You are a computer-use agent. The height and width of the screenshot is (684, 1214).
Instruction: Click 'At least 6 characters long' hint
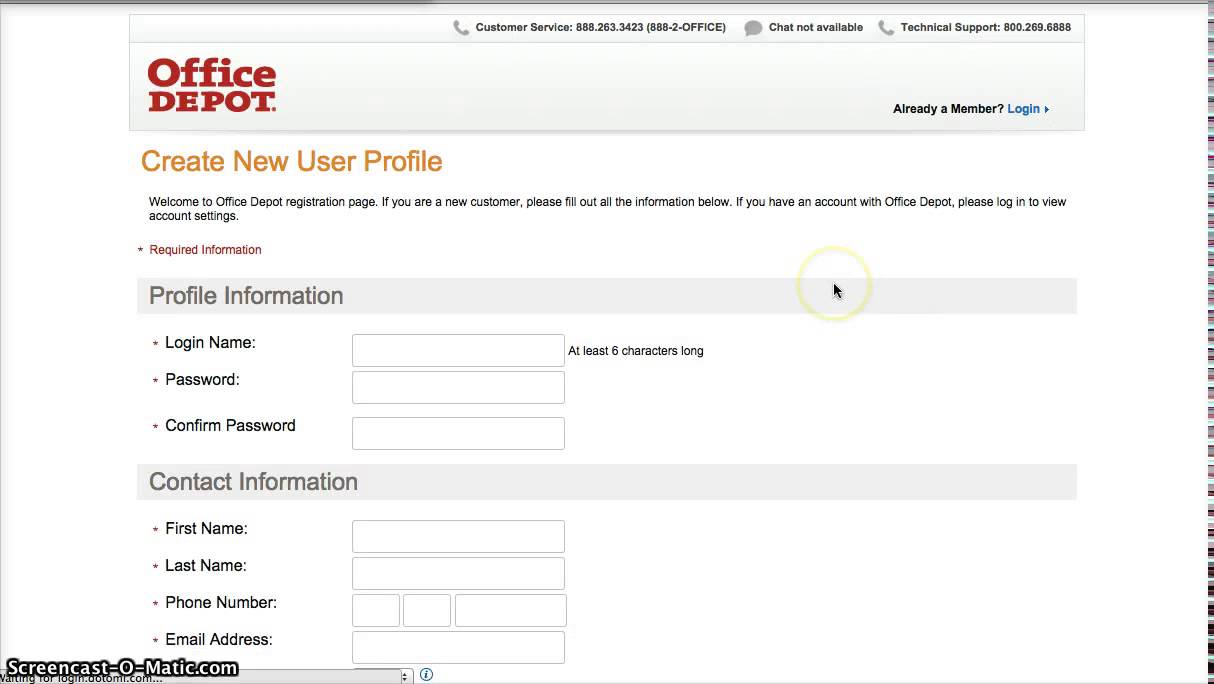(x=636, y=351)
